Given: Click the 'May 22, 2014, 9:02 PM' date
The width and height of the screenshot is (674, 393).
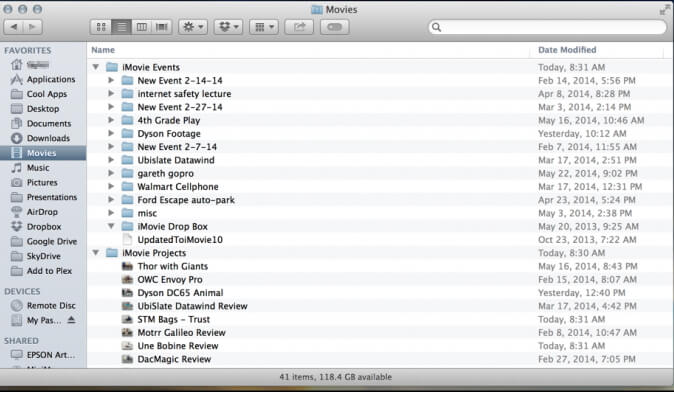Looking at the screenshot, I should pyautogui.click(x=588, y=173).
